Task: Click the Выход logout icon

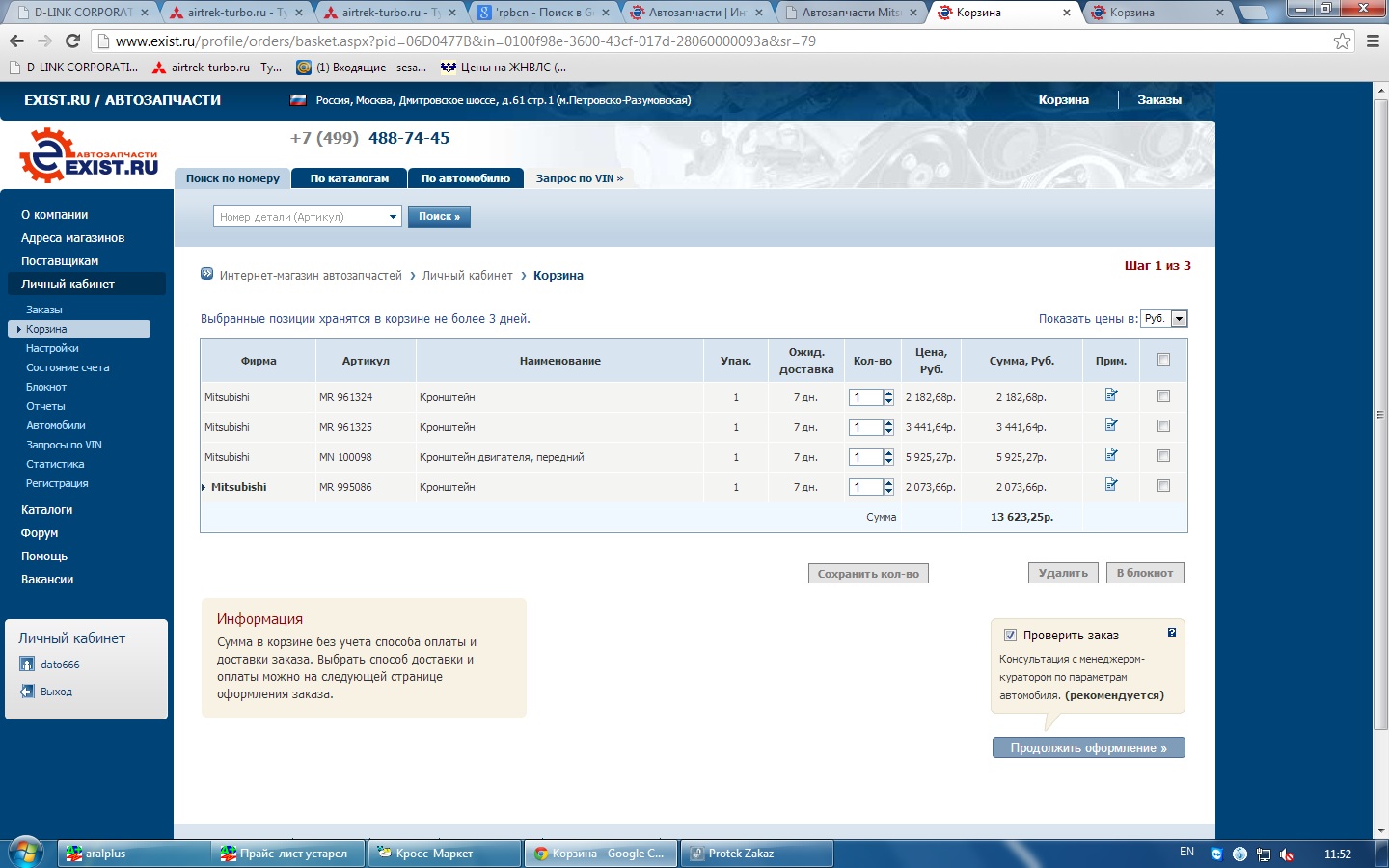Action: click(x=27, y=692)
